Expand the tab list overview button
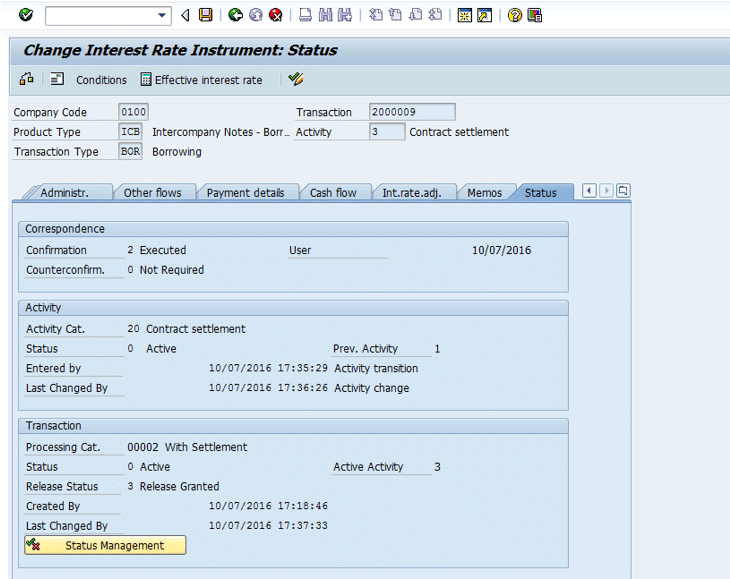 624,191
